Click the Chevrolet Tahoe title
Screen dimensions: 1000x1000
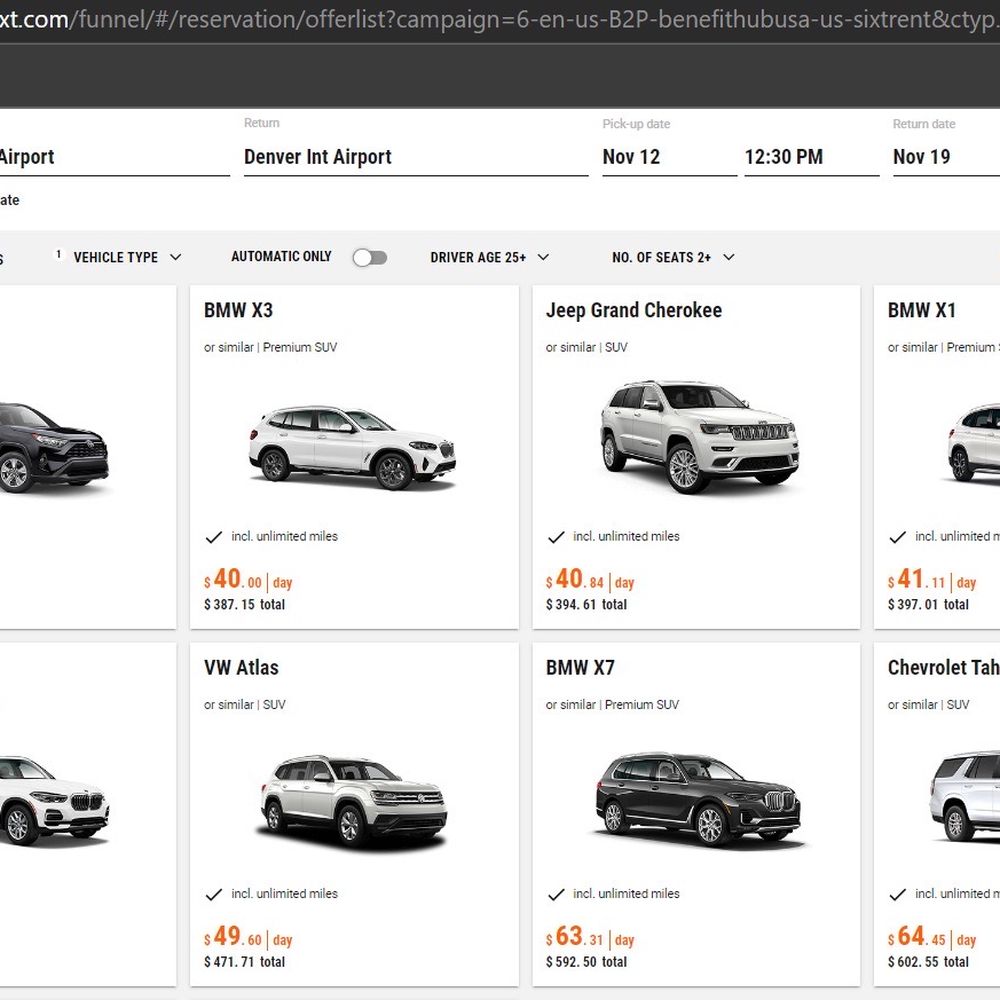pyautogui.click(x=943, y=667)
